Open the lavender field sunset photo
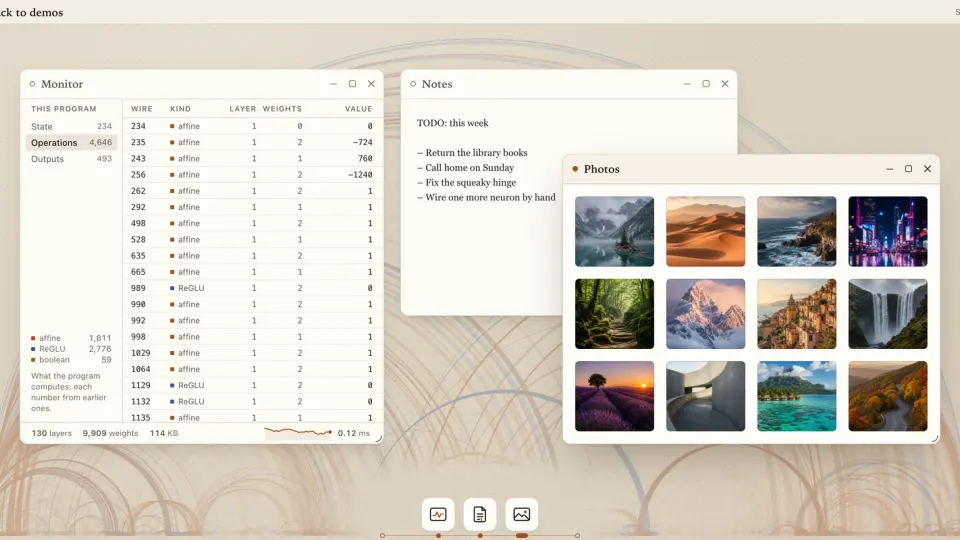 pos(614,396)
